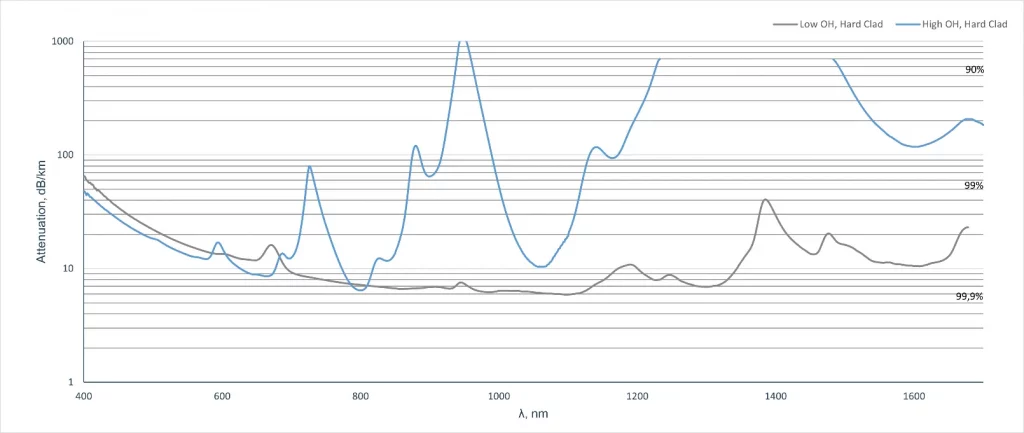Click the 800 tick label on x-axis

click(x=360, y=396)
